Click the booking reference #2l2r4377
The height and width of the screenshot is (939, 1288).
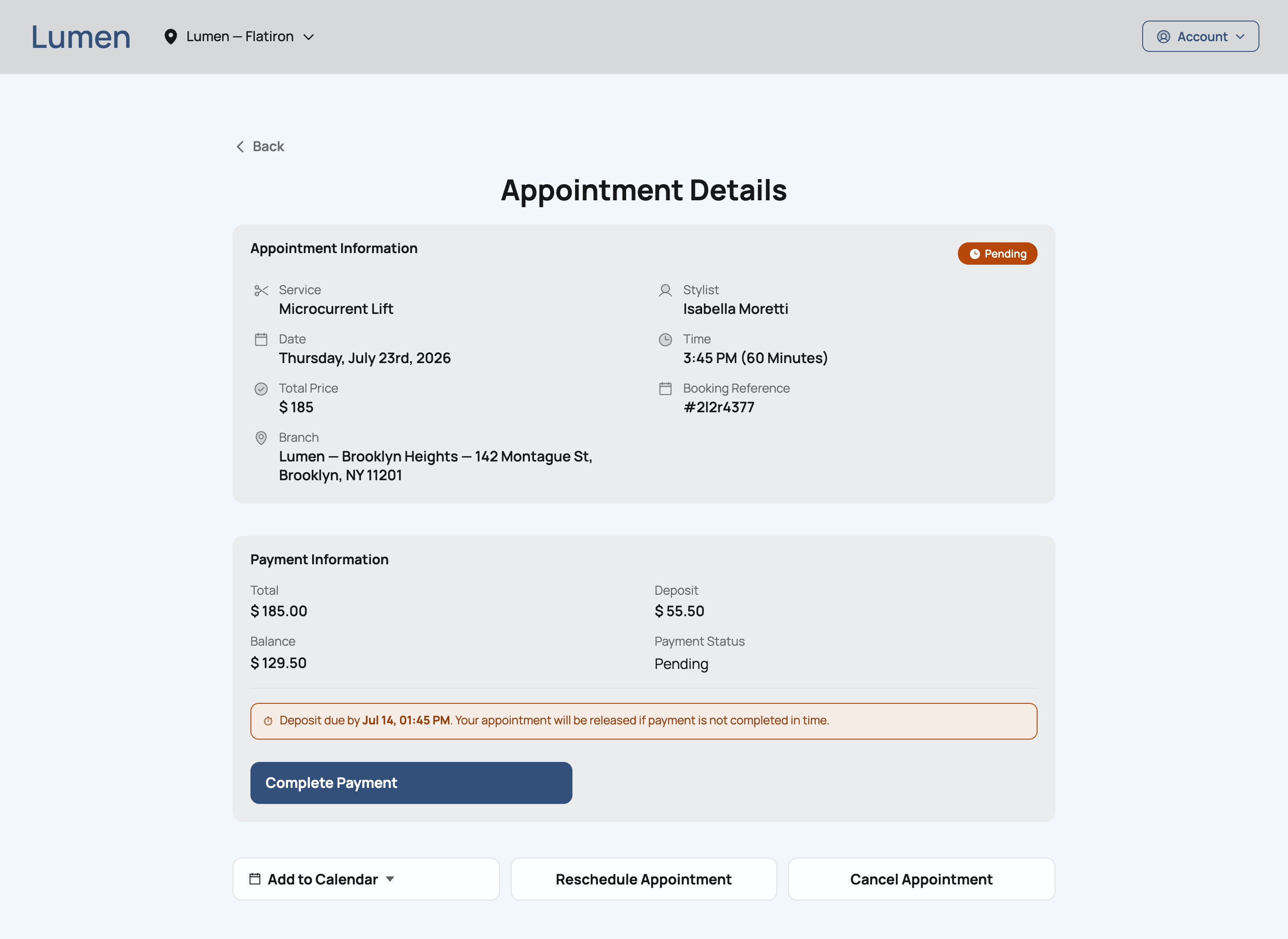click(719, 407)
